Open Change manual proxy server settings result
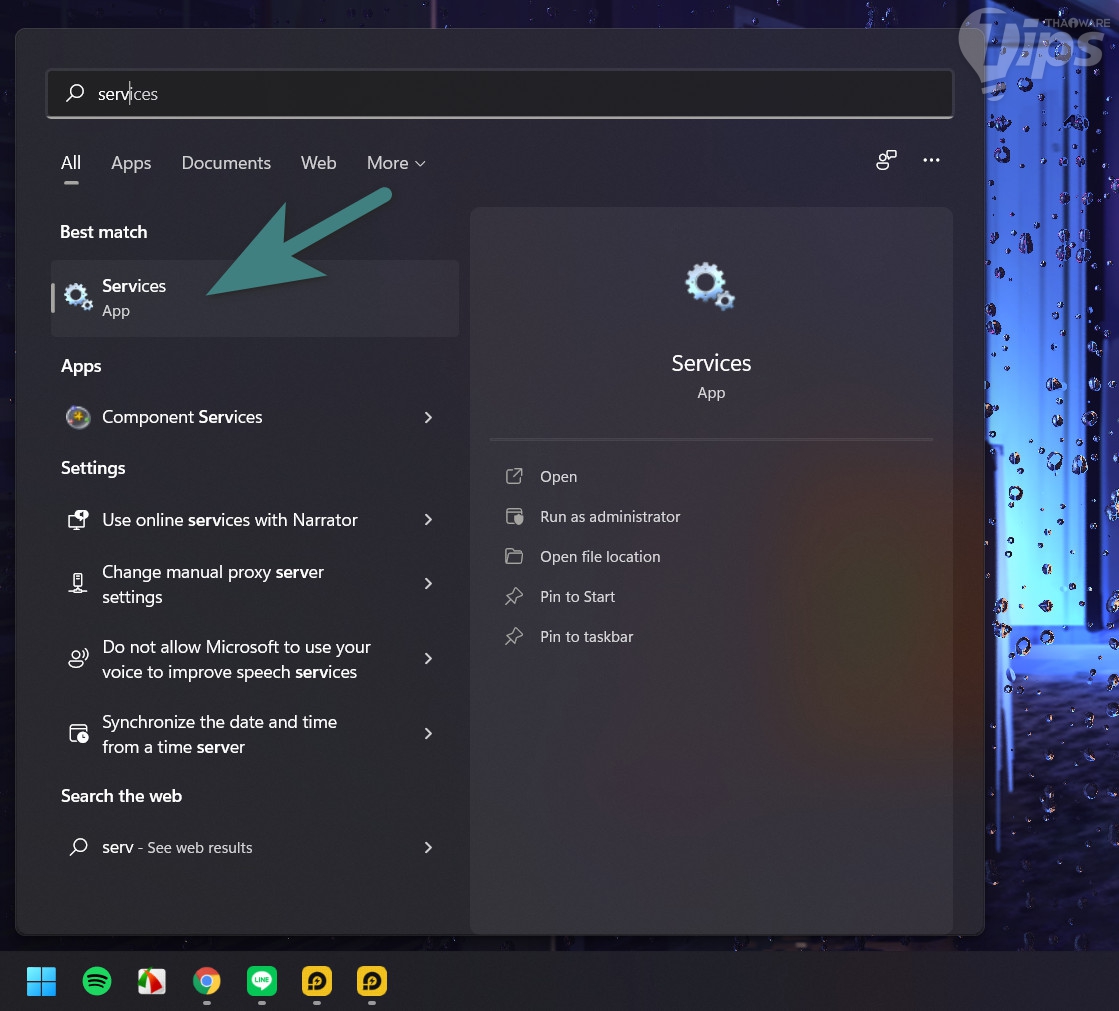This screenshot has width=1119, height=1011. click(213, 584)
